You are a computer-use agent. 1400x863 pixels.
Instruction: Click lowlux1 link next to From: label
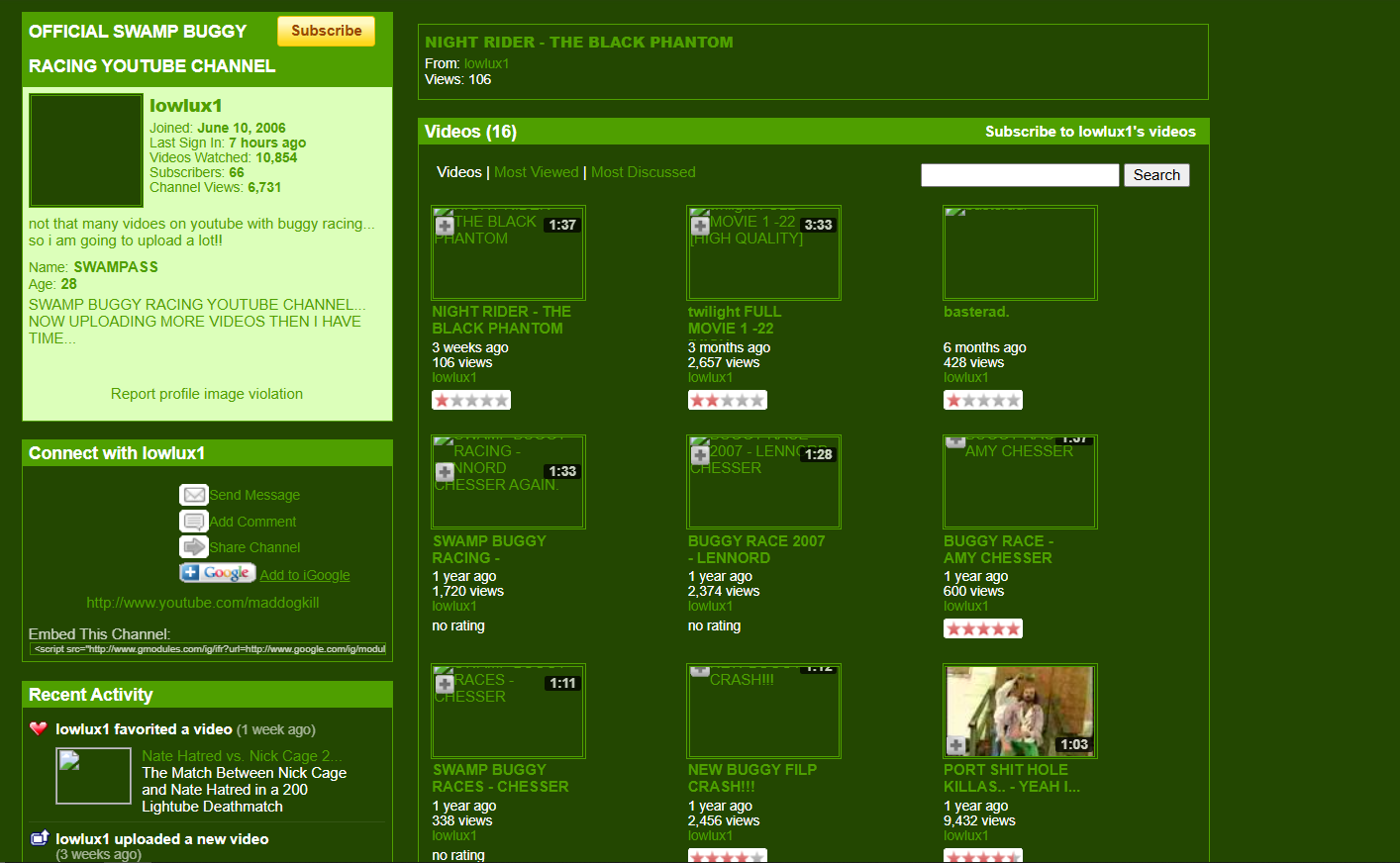486,63
